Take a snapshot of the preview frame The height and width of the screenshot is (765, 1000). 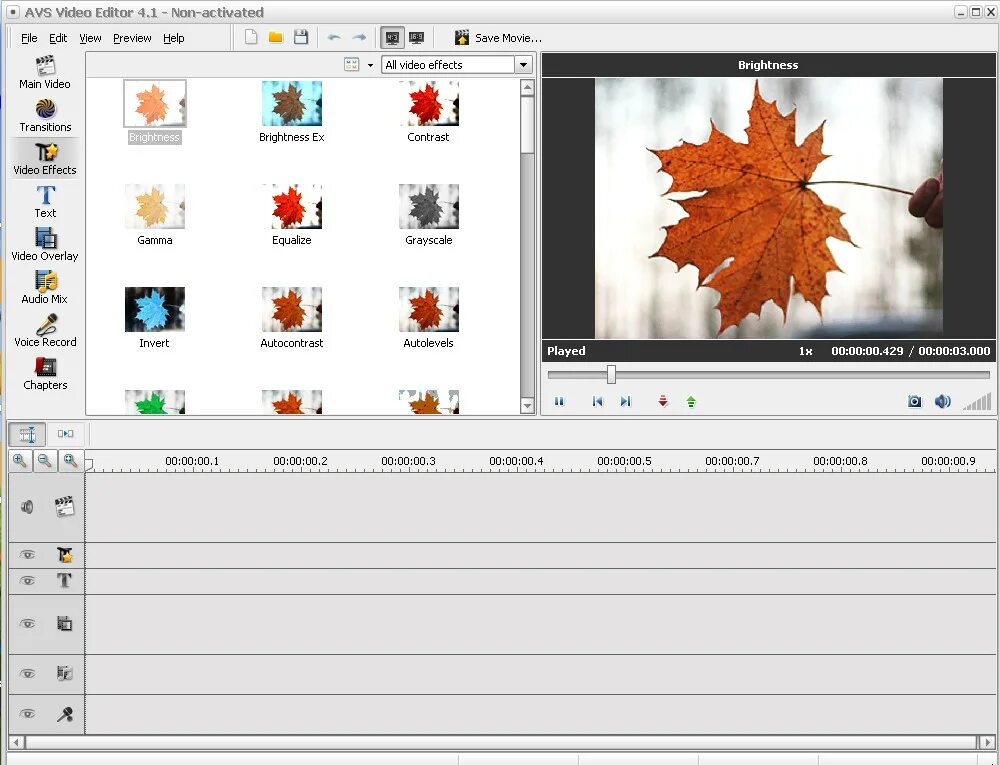pyautogui.click(x=913, y=401)
